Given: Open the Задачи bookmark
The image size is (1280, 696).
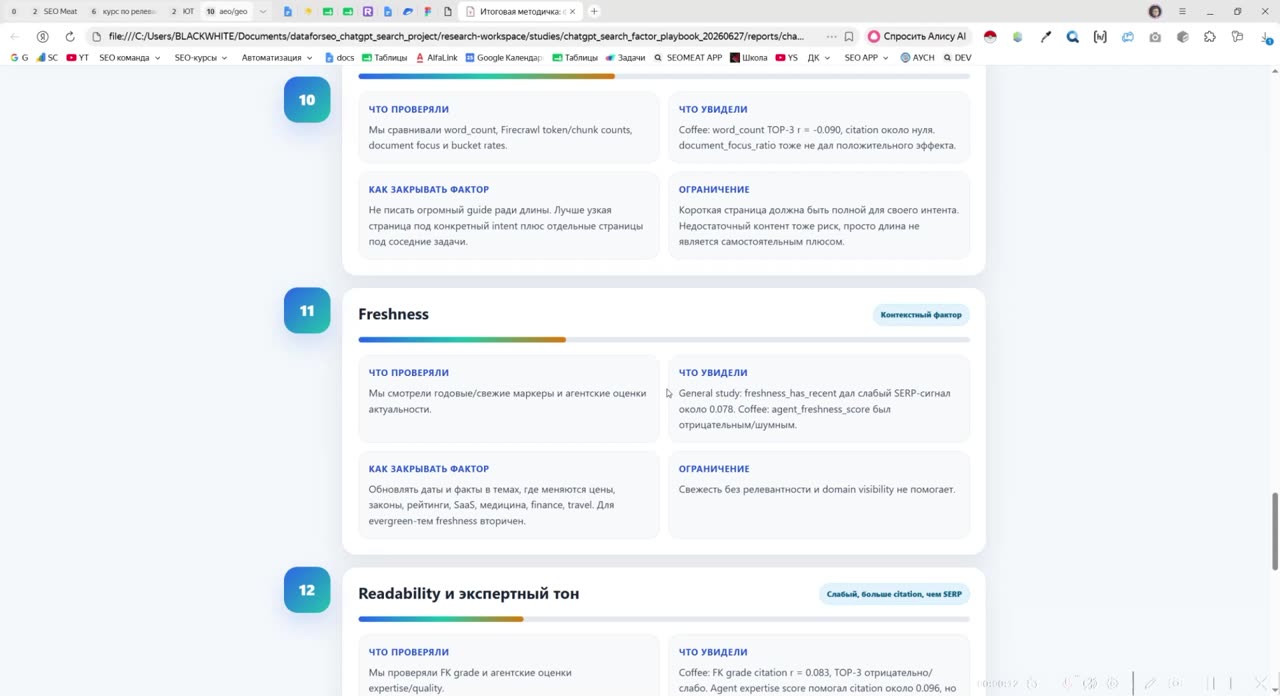Looking at the screenshot, I should click(626, 58).
